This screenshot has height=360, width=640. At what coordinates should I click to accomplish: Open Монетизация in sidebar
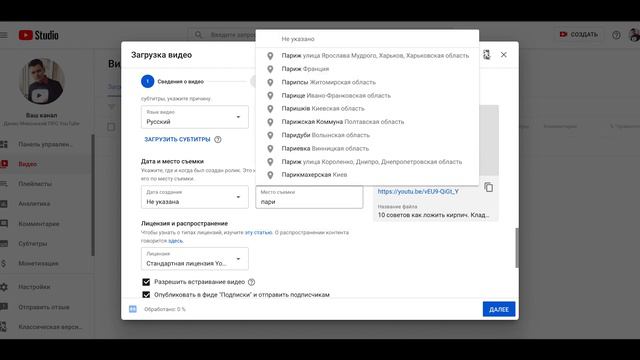click(46, 263)
